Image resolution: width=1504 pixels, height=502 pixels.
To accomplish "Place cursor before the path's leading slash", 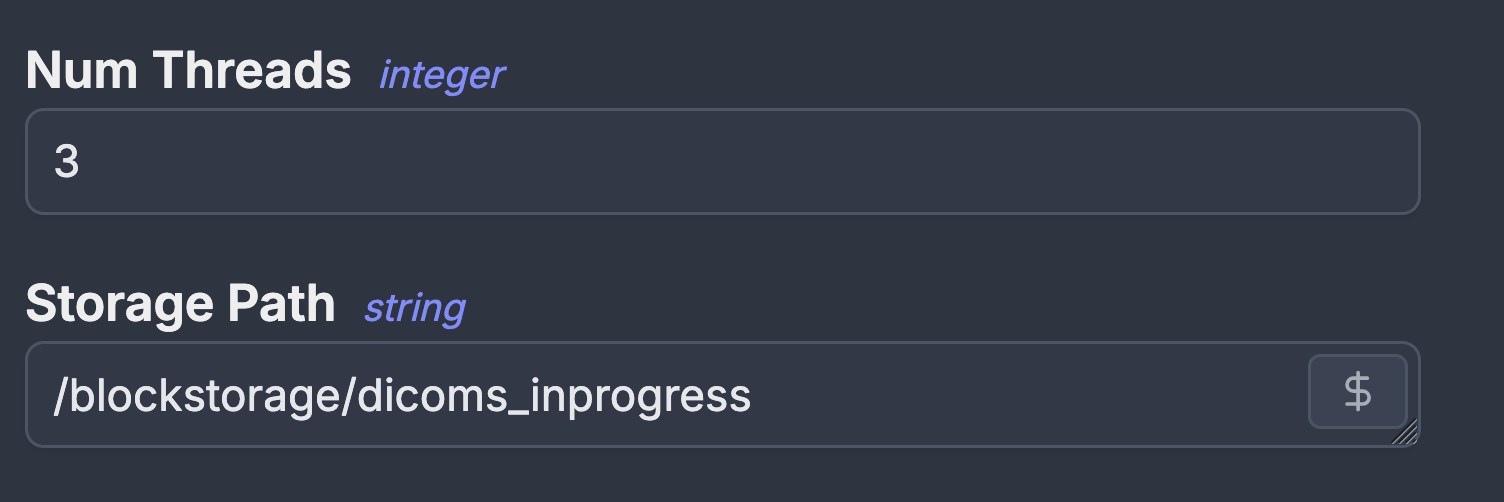I will coord(54,397).
